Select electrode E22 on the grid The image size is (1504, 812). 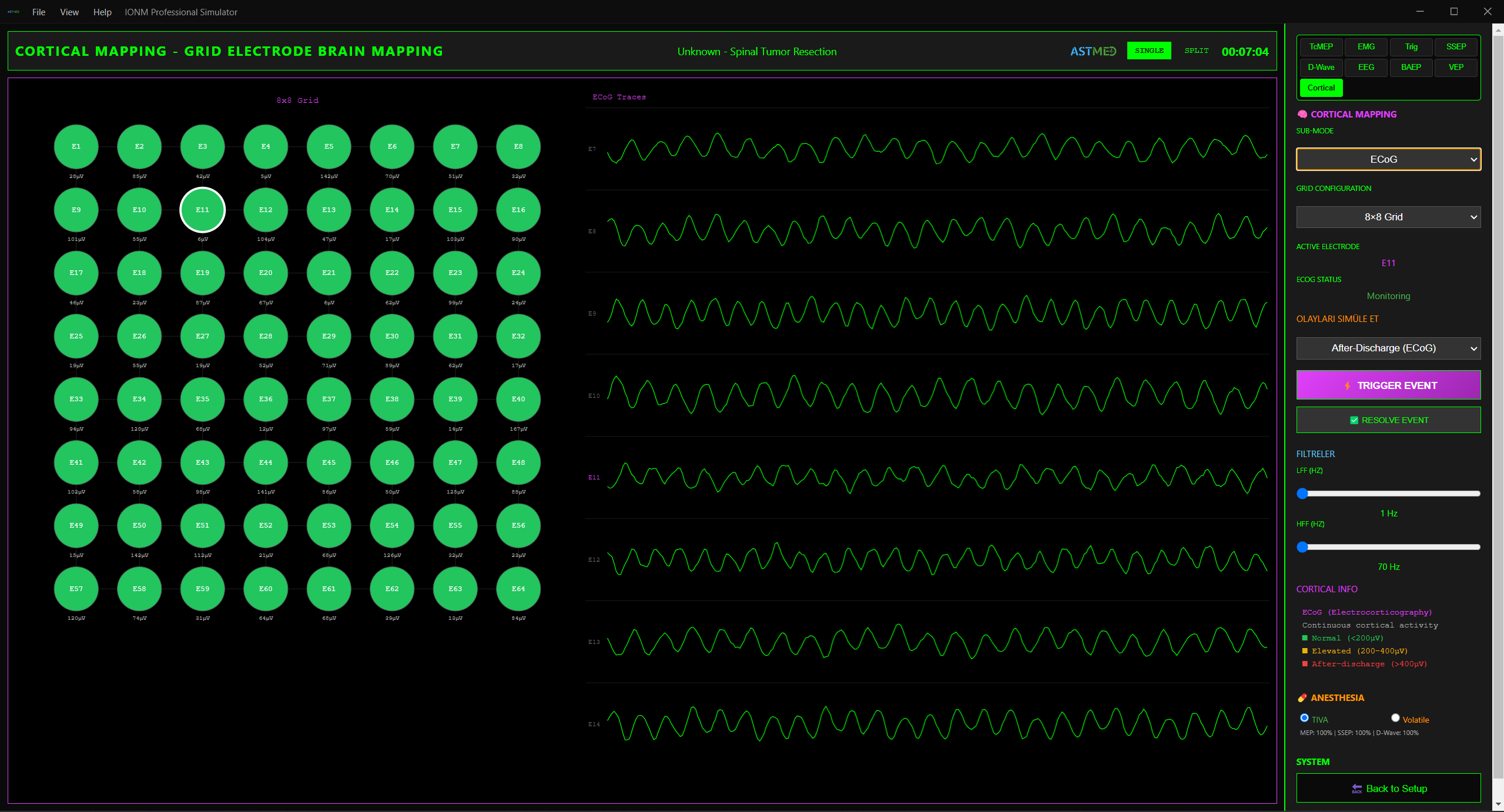(392, 273)
